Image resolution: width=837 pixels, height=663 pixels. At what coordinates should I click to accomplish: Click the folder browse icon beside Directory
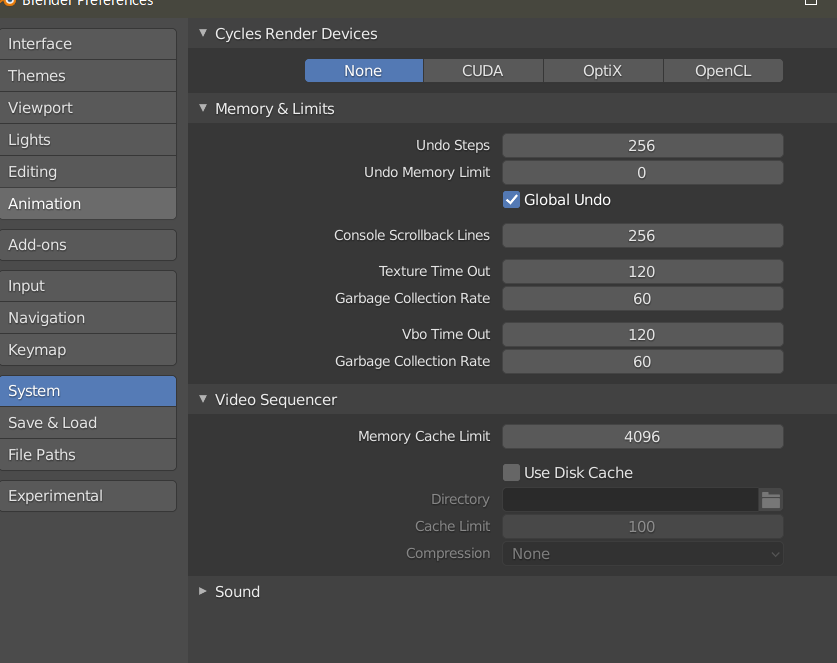point(771,500)
